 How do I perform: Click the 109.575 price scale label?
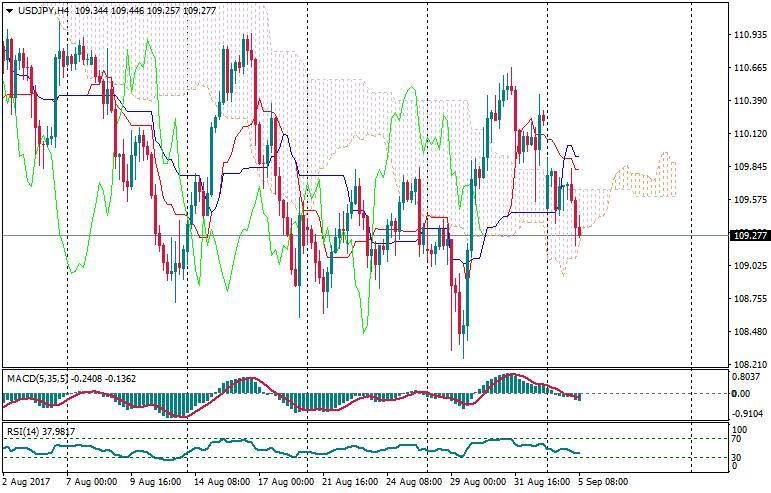[x=749, y=199]
